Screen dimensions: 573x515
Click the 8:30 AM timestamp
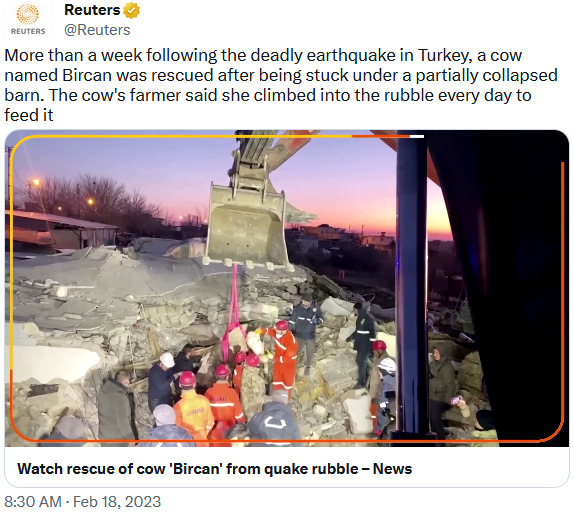click(x=33, y=501)
